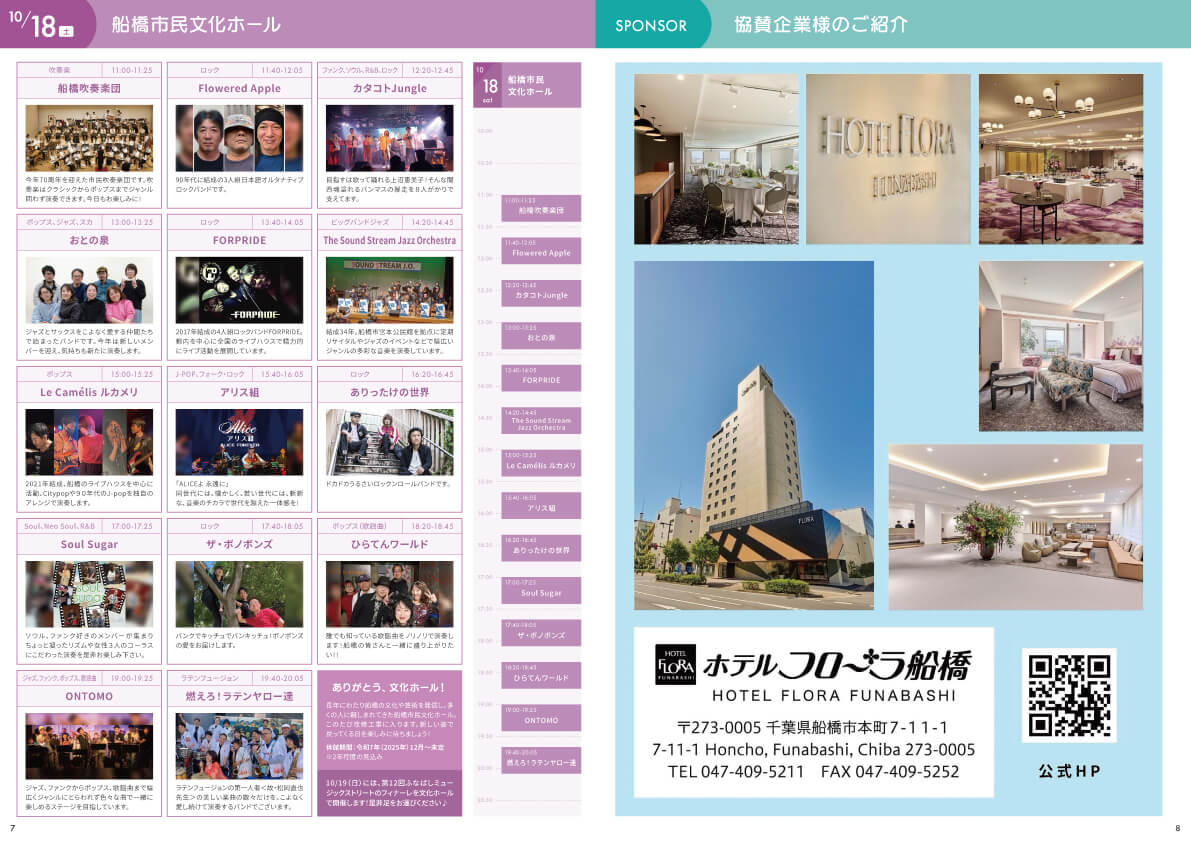The width and height of the screenshot is (1191, 842).
Task: Open the Flowered Apple band photo
Action: pyautogui.click(x=239, y=138)
